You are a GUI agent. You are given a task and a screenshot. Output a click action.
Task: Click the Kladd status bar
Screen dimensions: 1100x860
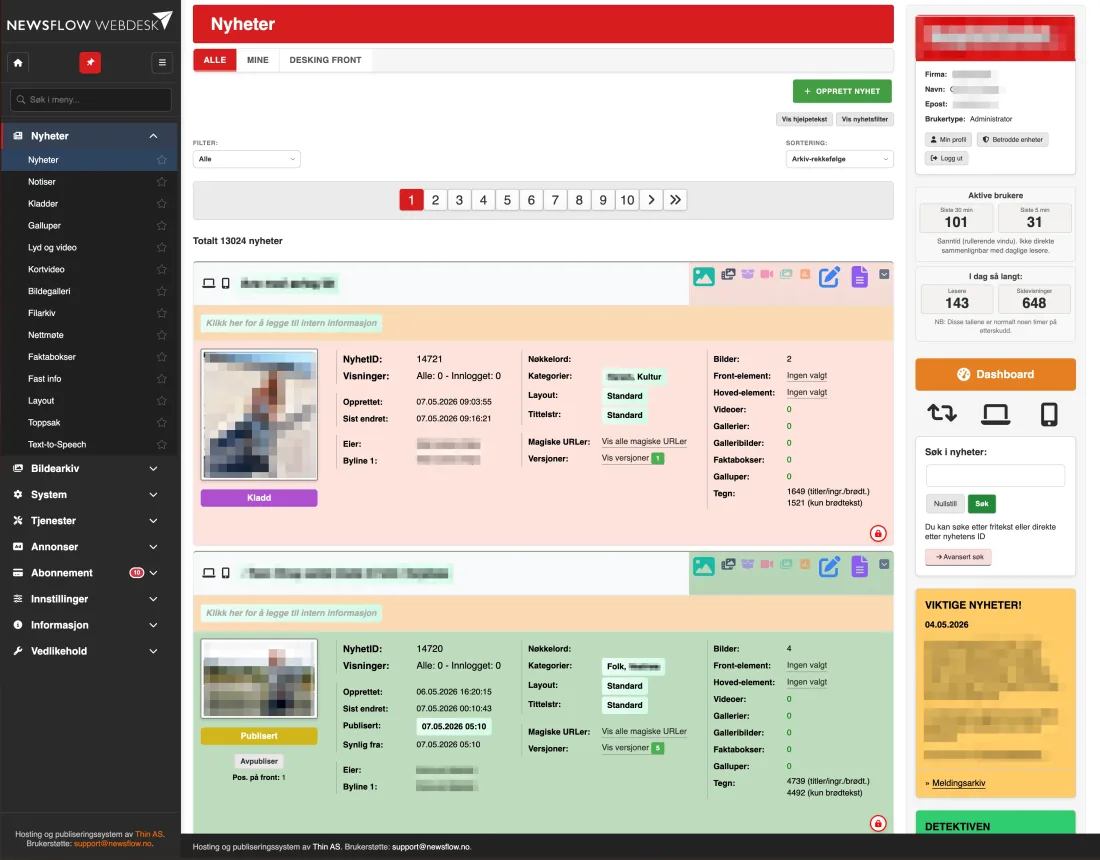click(259, 498)
